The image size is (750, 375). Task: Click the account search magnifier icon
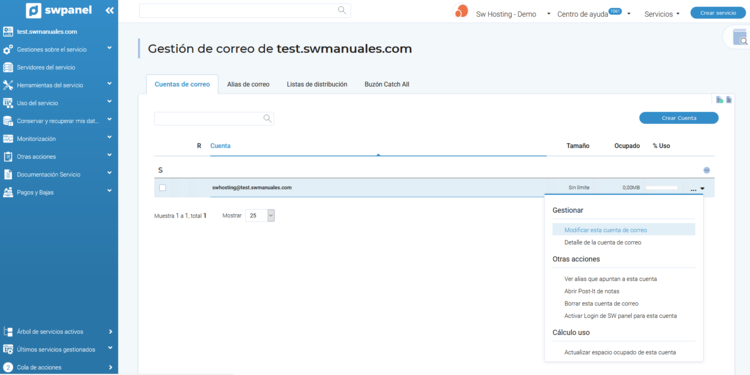click(267, 119)
